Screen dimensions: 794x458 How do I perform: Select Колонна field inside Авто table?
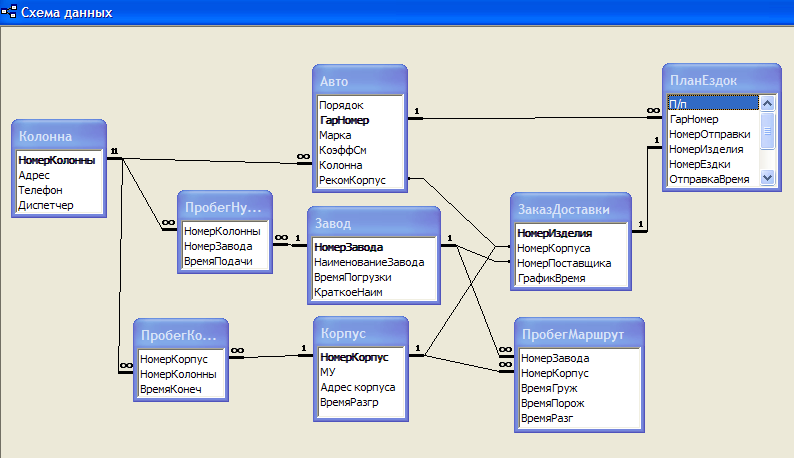tap(360, 165)
